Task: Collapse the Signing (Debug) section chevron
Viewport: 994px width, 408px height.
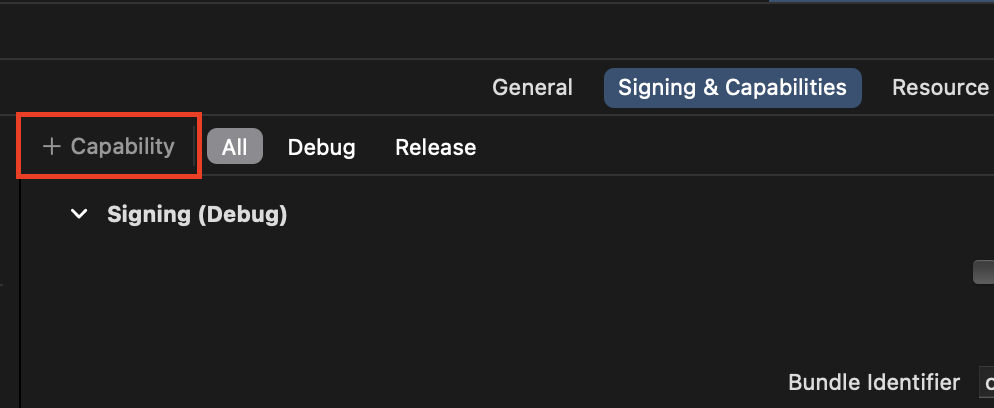Action: [80, 214]
